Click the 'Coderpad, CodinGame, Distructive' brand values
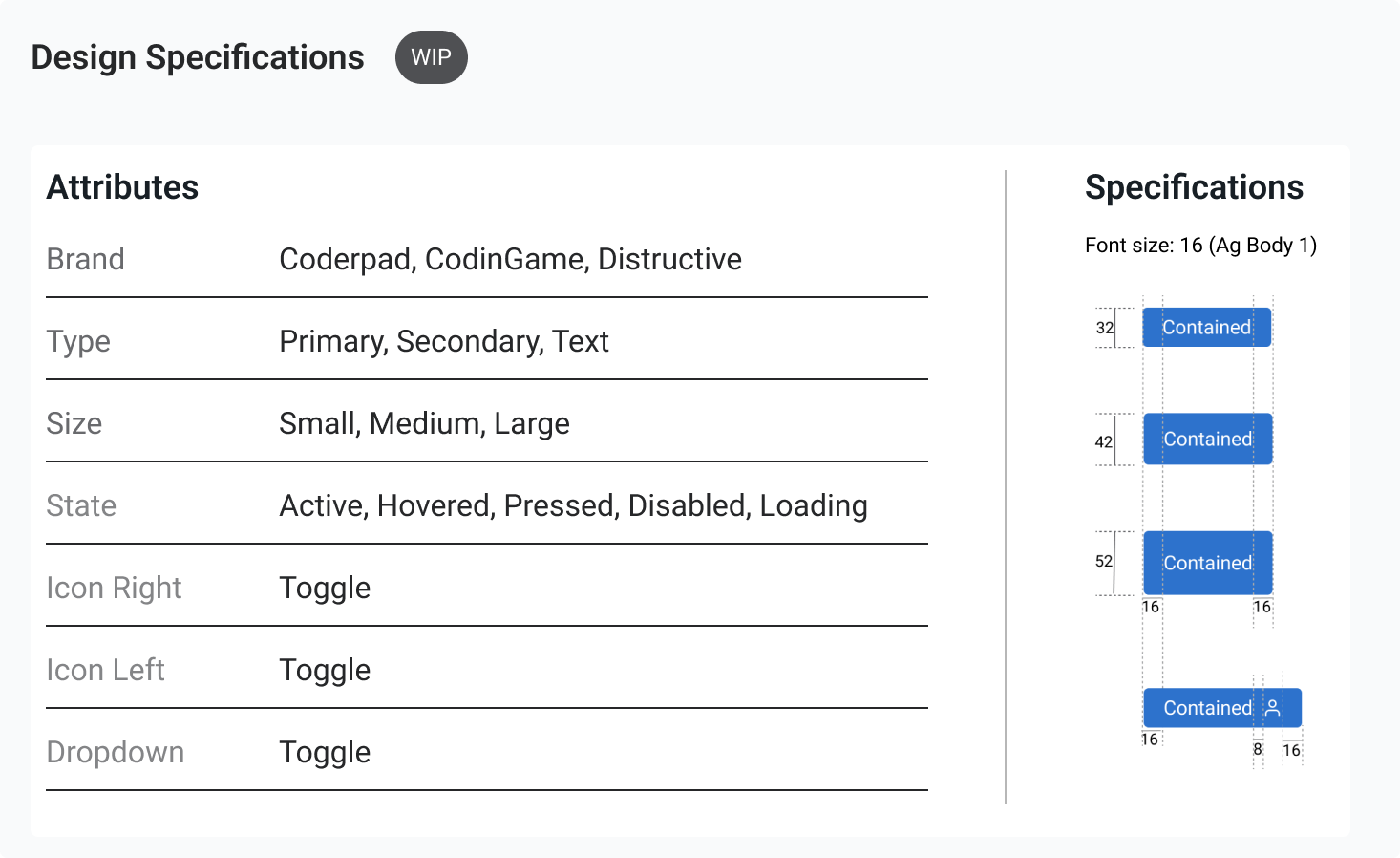 pos(510,259)
